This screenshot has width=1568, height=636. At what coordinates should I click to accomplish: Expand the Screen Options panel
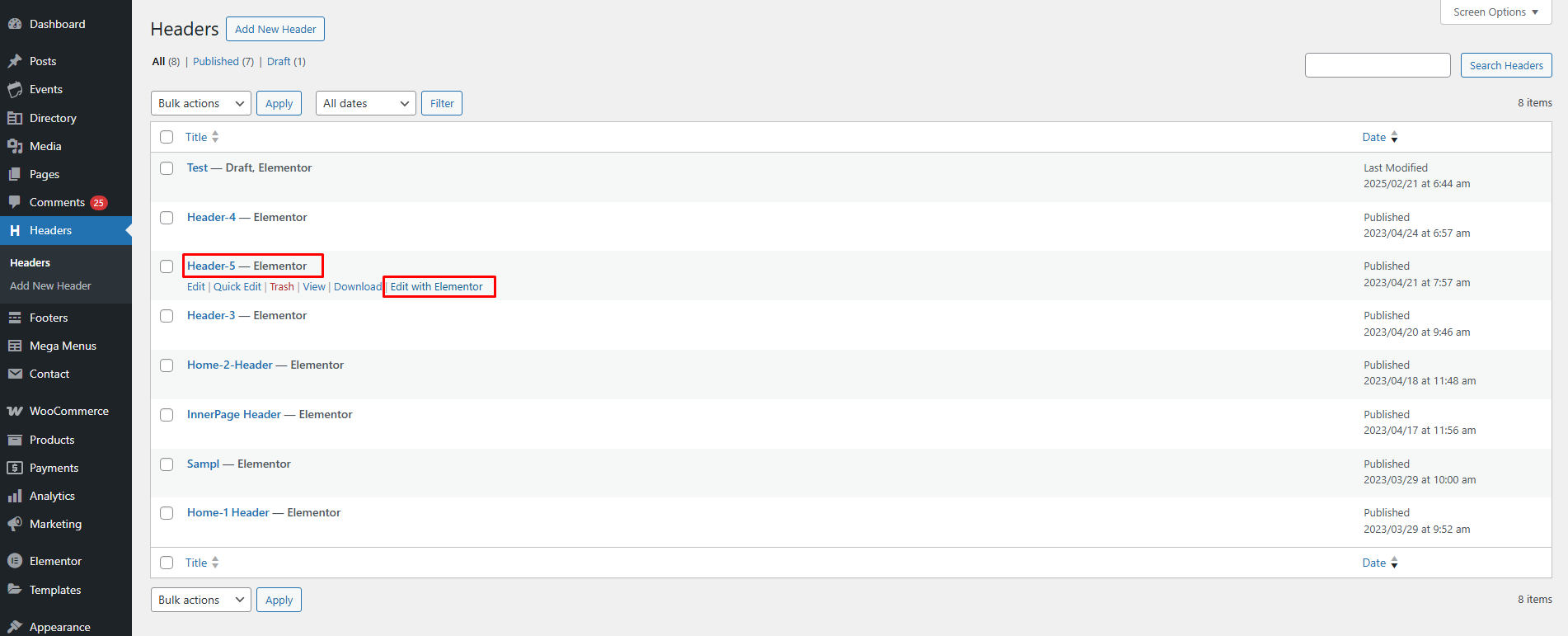1495,12
